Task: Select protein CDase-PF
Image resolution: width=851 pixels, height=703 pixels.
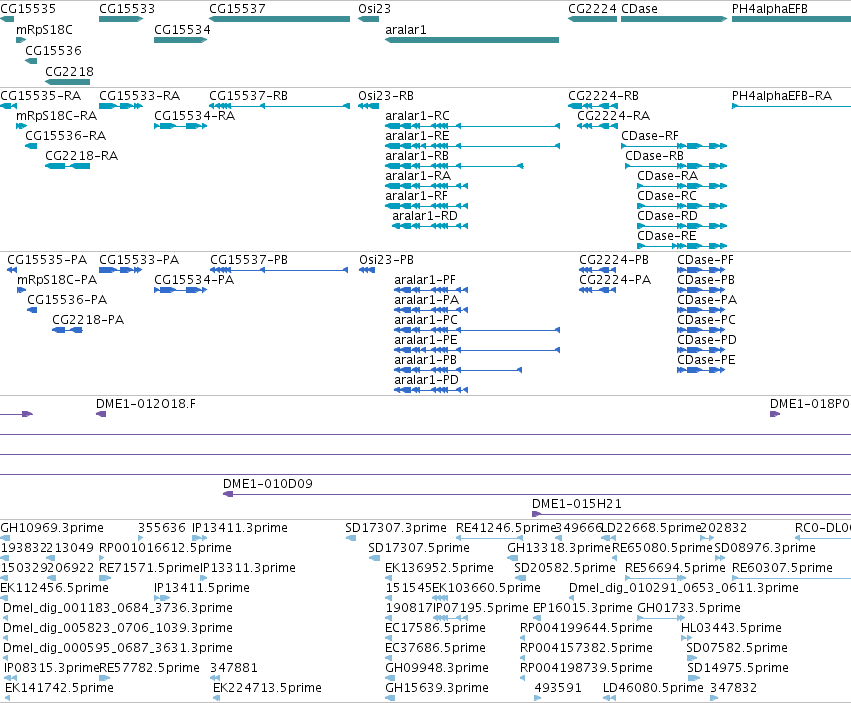Action: point(701,270)
